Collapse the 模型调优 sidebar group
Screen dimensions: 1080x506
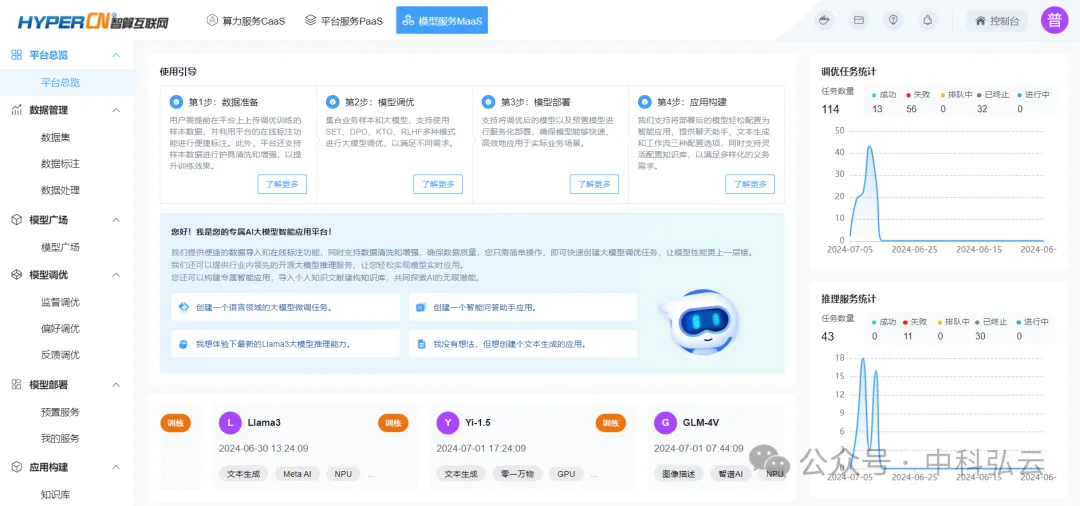click(116, 275)
